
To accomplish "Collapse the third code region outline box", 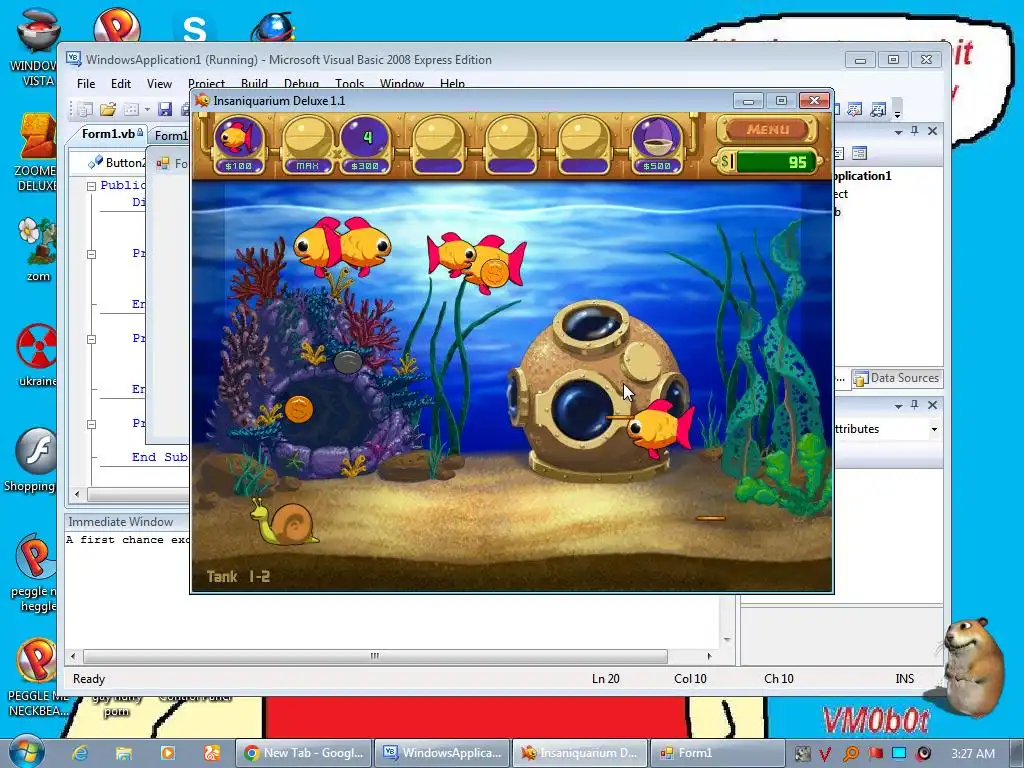I will pyautogui.click(x=91, y=339).
